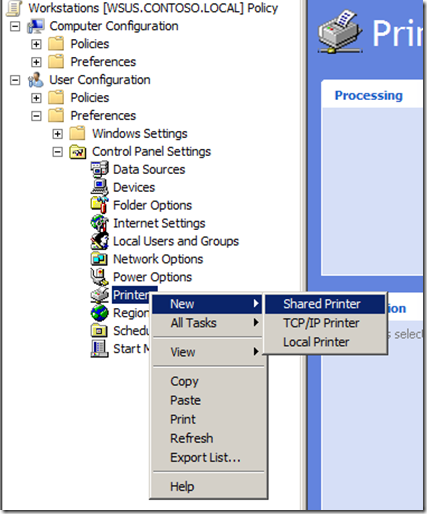Expand the Windows Settings node

click(x=58, y=134)
